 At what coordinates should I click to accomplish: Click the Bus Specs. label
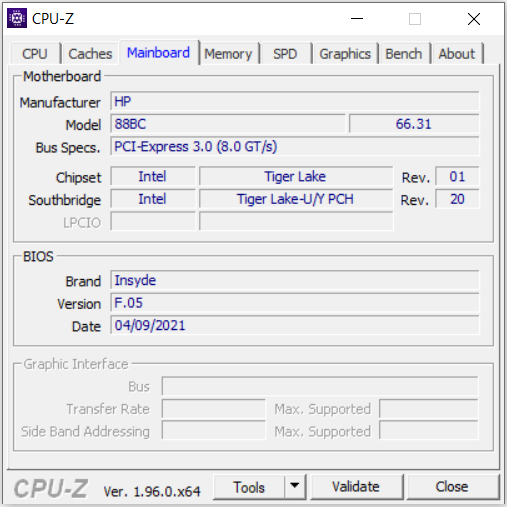68,148
